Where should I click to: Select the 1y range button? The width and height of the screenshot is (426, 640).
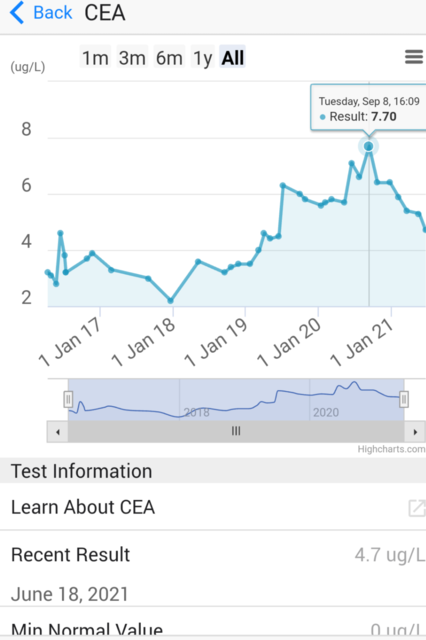click(203, 58)
